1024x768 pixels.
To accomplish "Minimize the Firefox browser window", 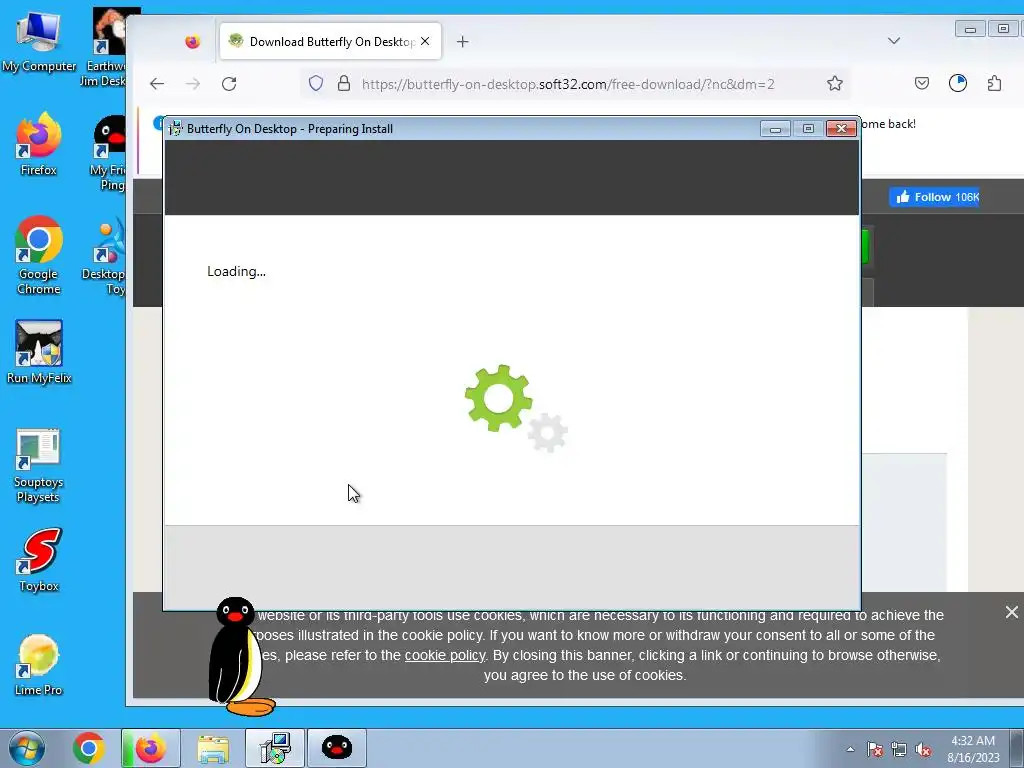I will (970, 29).
